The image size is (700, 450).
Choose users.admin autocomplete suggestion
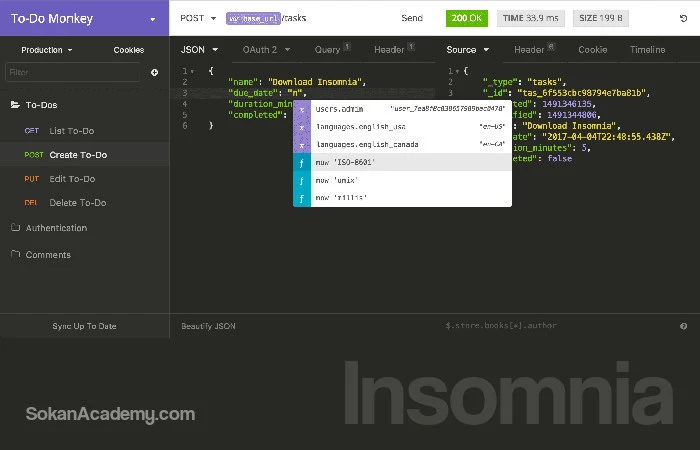tap(402, 109)
